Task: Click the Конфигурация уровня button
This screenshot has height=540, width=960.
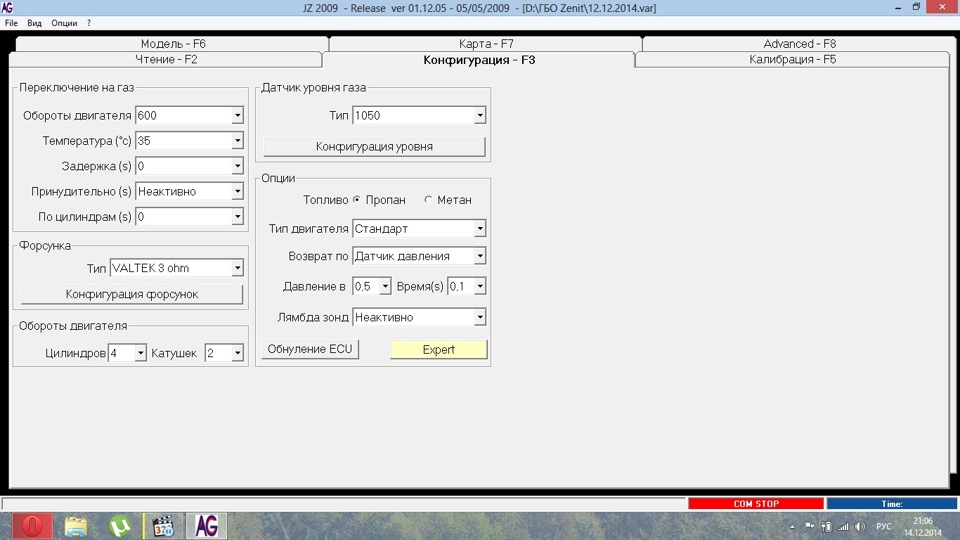Action: coord(374,146)
